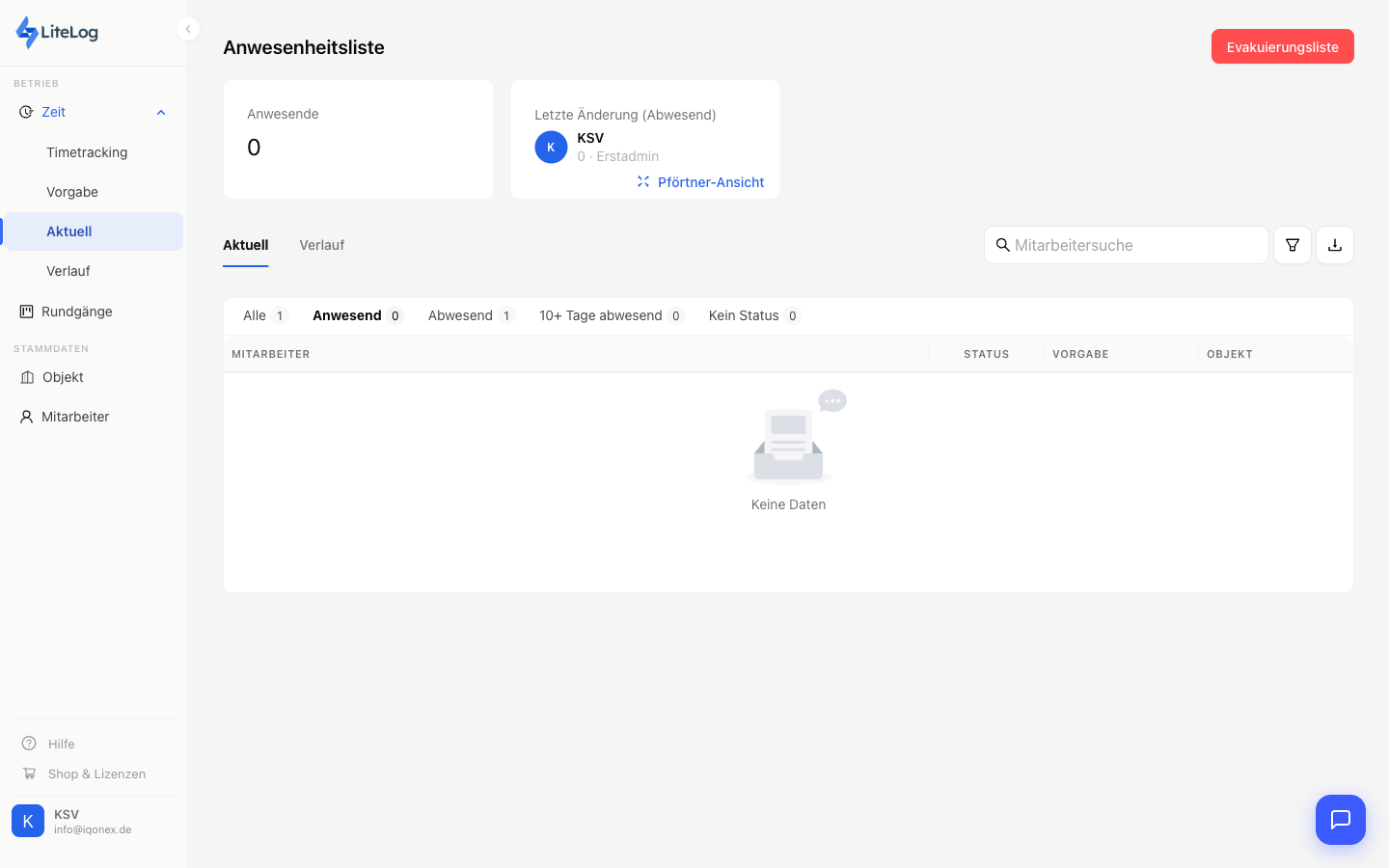Open Shop & Lizenzen
This screenshot has height=868, width=1389.
(96, 773)
